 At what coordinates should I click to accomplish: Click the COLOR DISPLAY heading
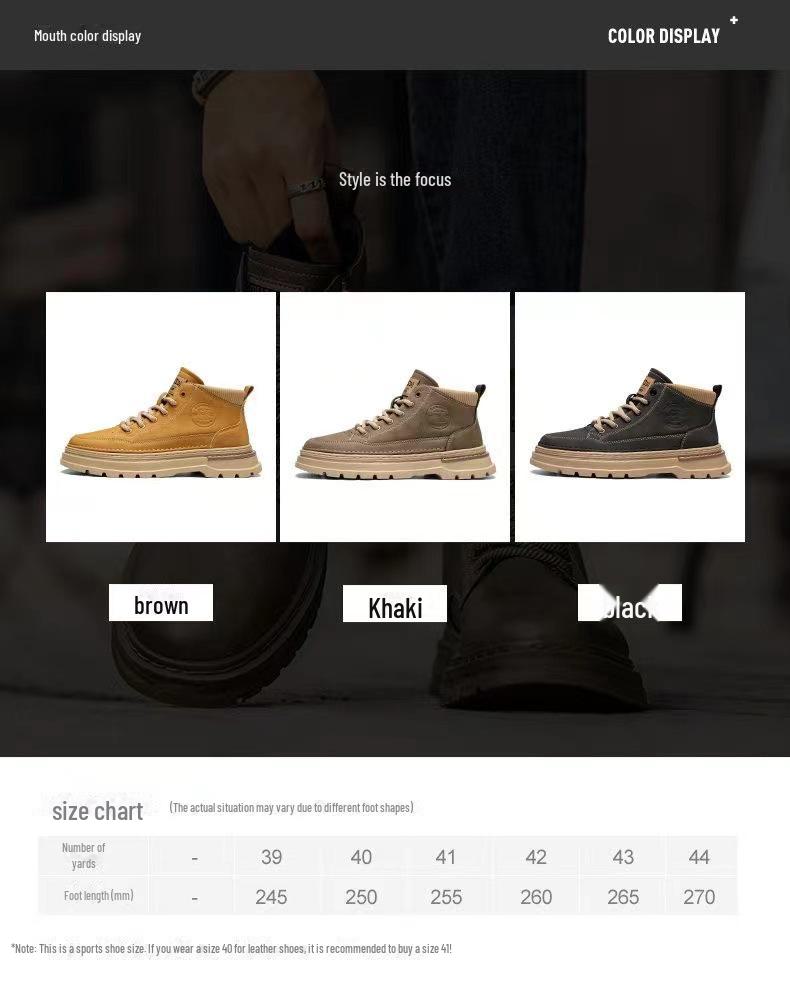[663, 36]
